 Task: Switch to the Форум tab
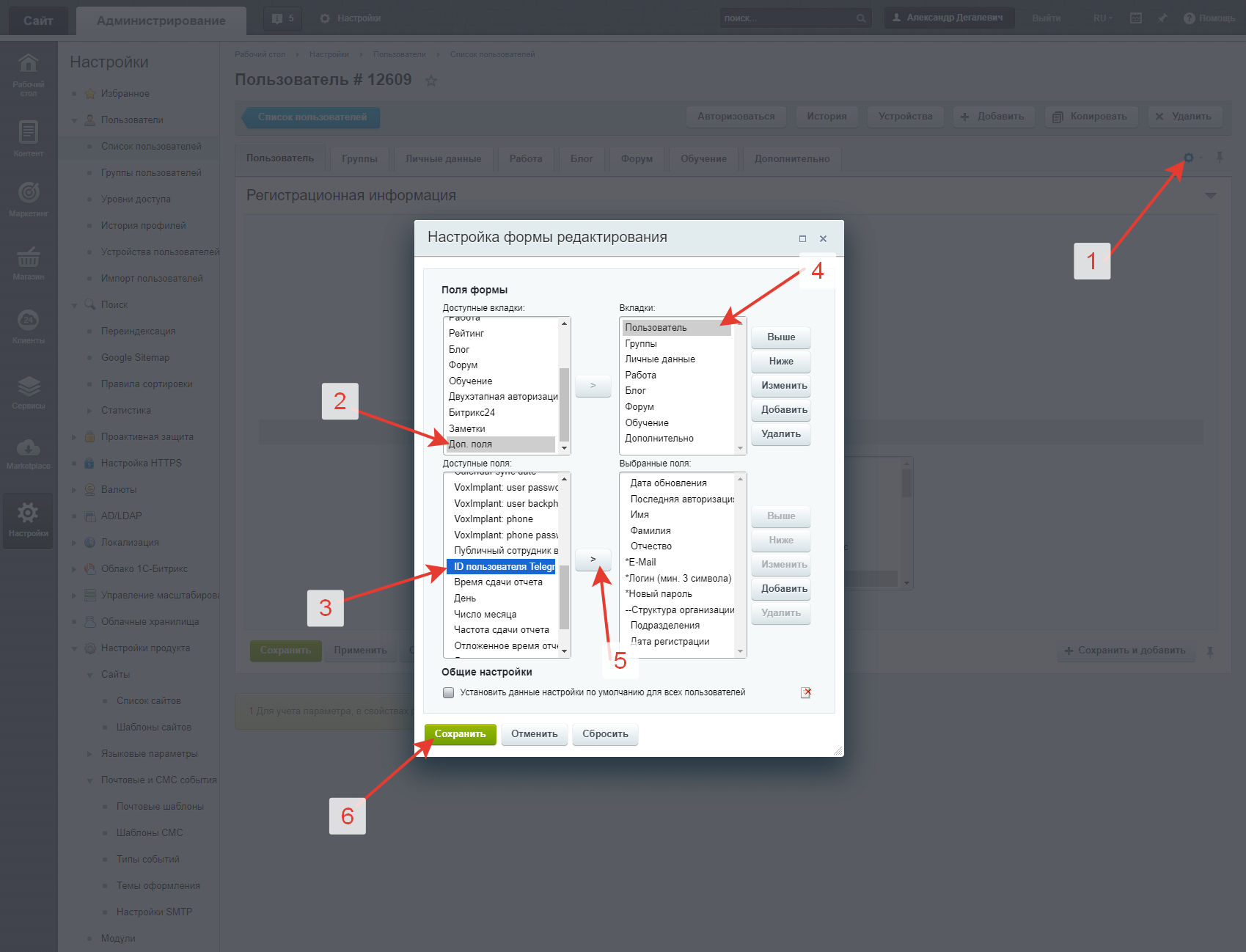point(637,159)
